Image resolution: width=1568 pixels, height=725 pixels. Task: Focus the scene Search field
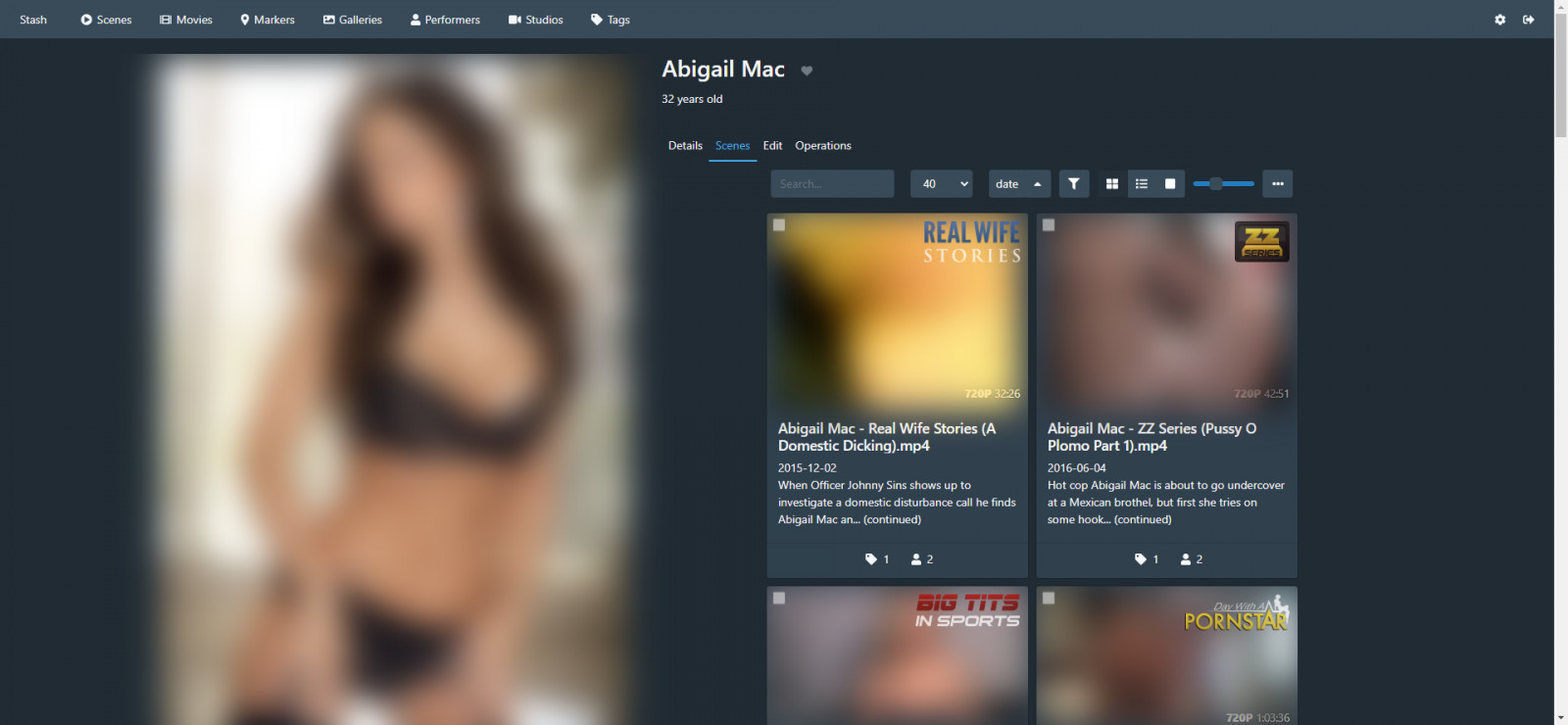click(x=832, y=184)
